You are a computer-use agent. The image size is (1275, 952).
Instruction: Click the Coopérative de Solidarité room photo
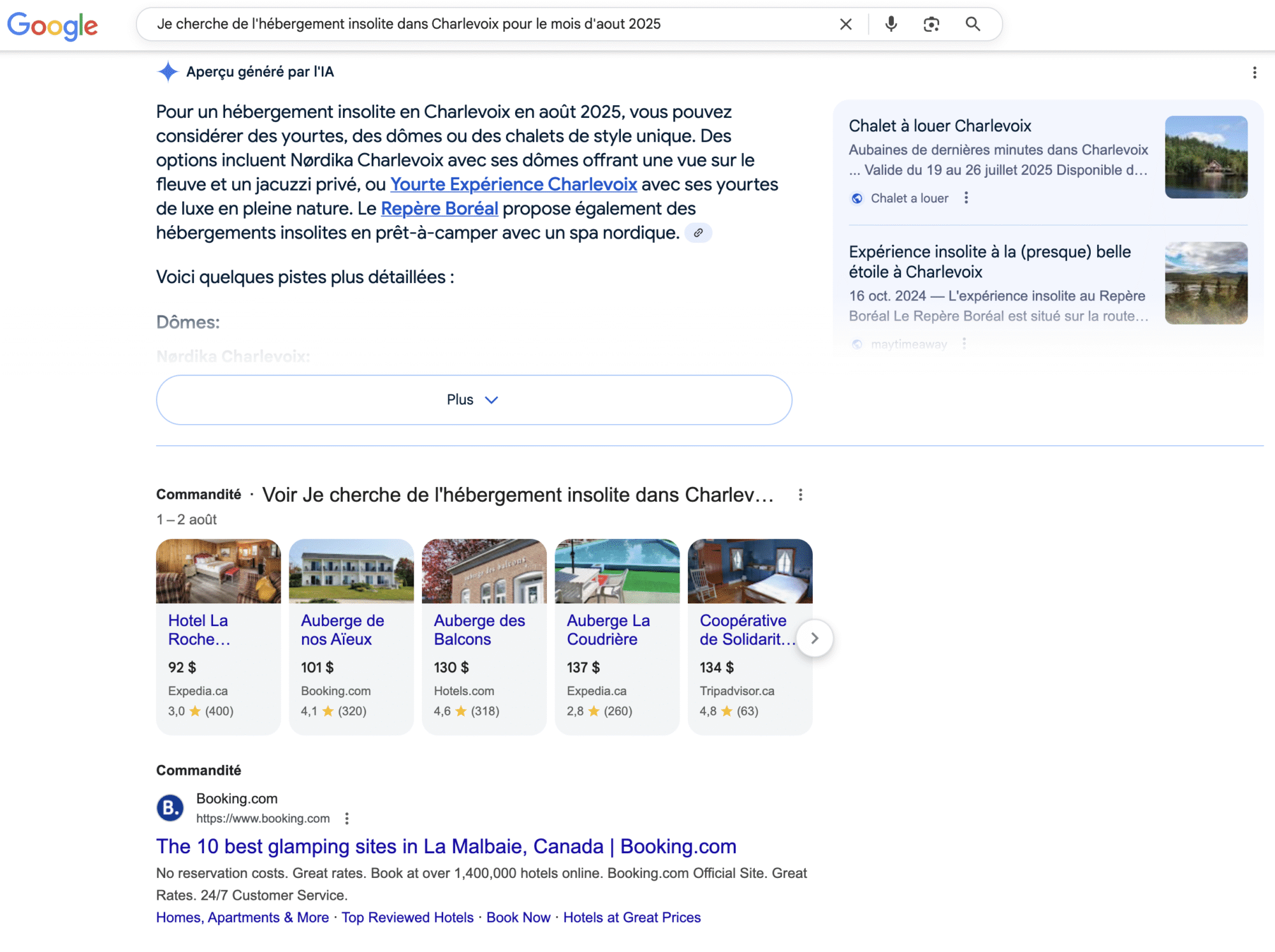tap(750, 571)
